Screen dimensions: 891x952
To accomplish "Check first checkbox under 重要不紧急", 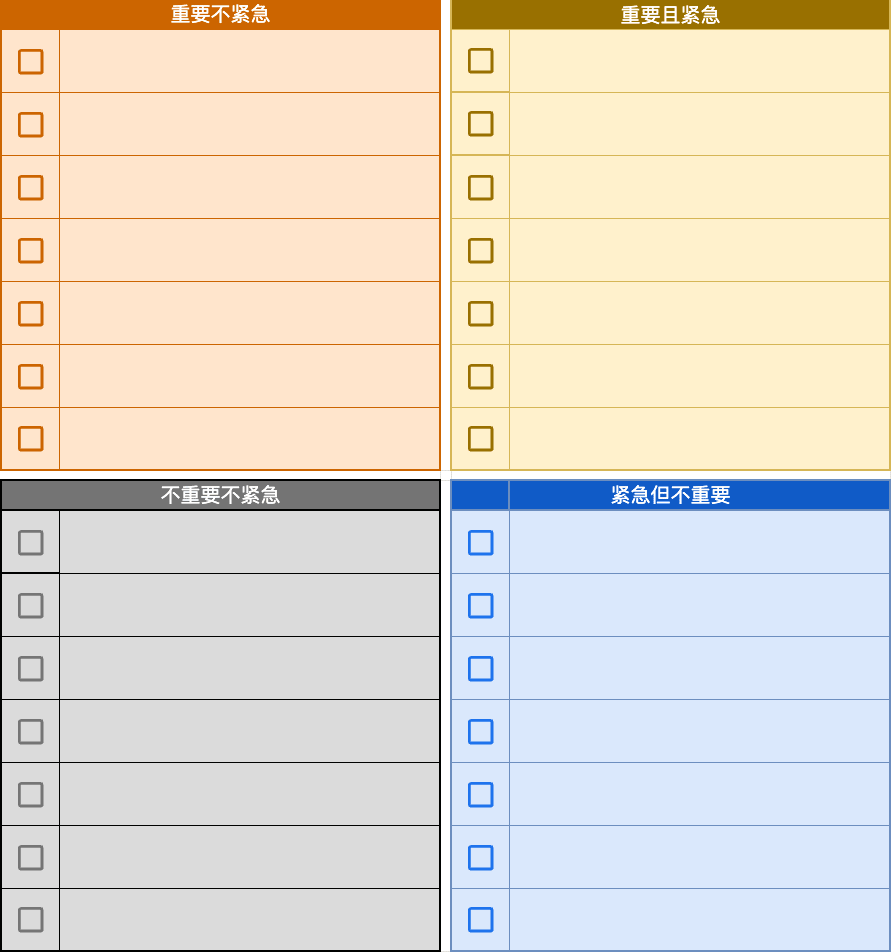I will coord(30,61).
